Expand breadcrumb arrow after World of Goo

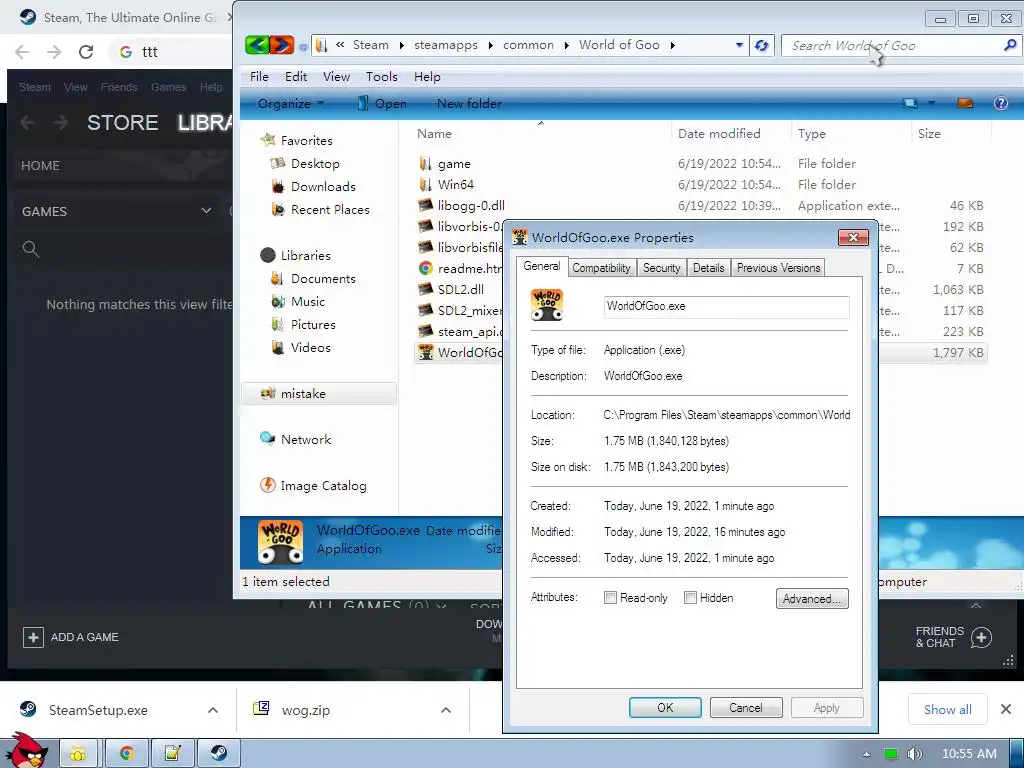pos(672,45)
